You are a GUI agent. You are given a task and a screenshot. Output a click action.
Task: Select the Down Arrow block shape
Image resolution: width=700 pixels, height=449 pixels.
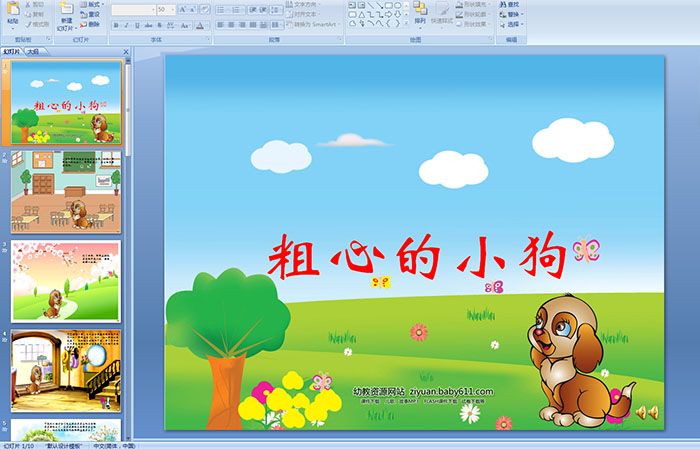[398, 15]
